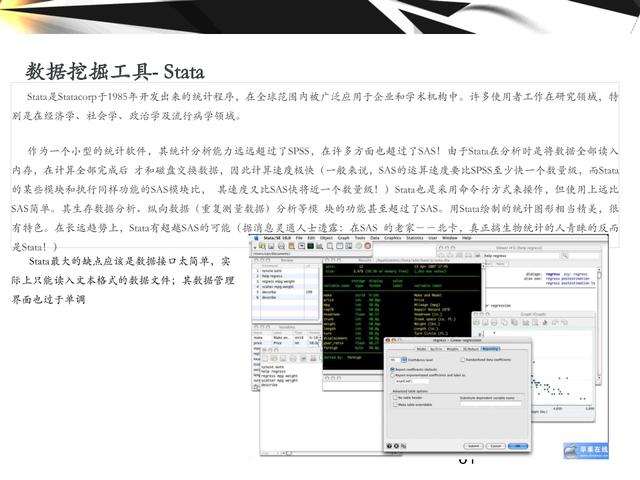Click the copy command icon in regress dialog
The width and height of the screenshot is (640, 480).
(404, 446)
